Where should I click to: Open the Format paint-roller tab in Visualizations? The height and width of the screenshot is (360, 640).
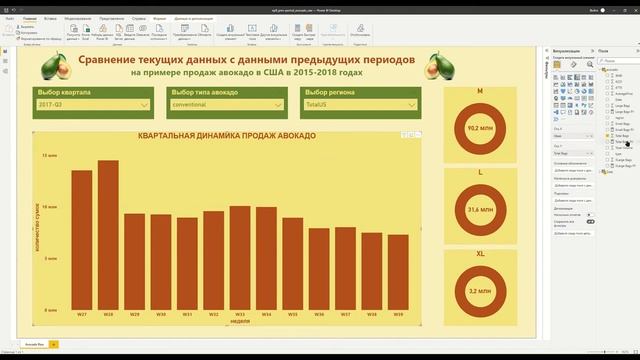[x=573, y=65]
